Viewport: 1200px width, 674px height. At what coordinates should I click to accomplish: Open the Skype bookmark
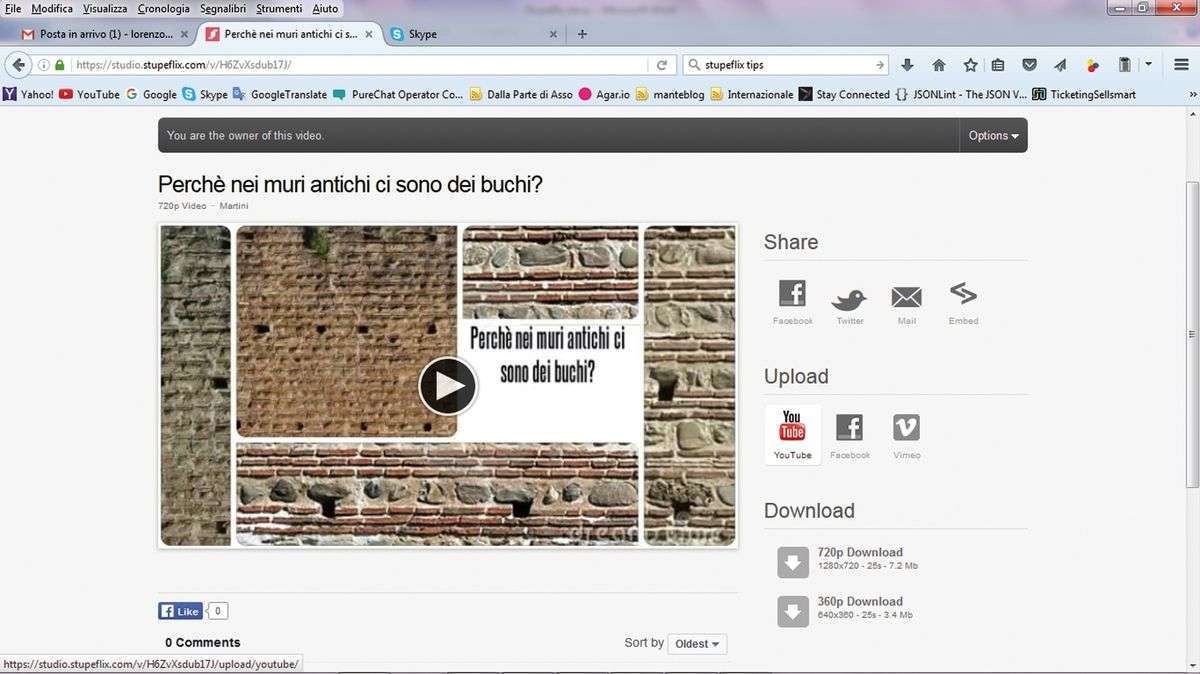click(x=205, y=95)
